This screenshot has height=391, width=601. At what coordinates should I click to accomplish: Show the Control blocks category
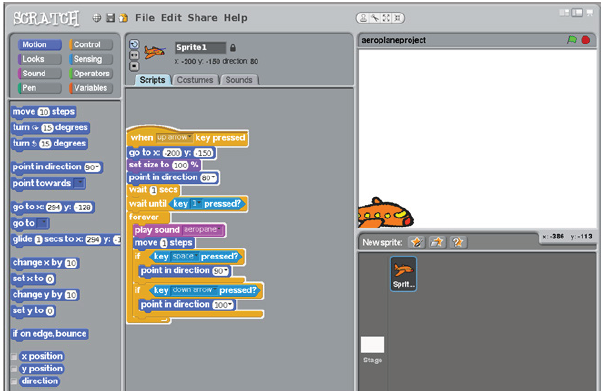(x=91, y=44)
